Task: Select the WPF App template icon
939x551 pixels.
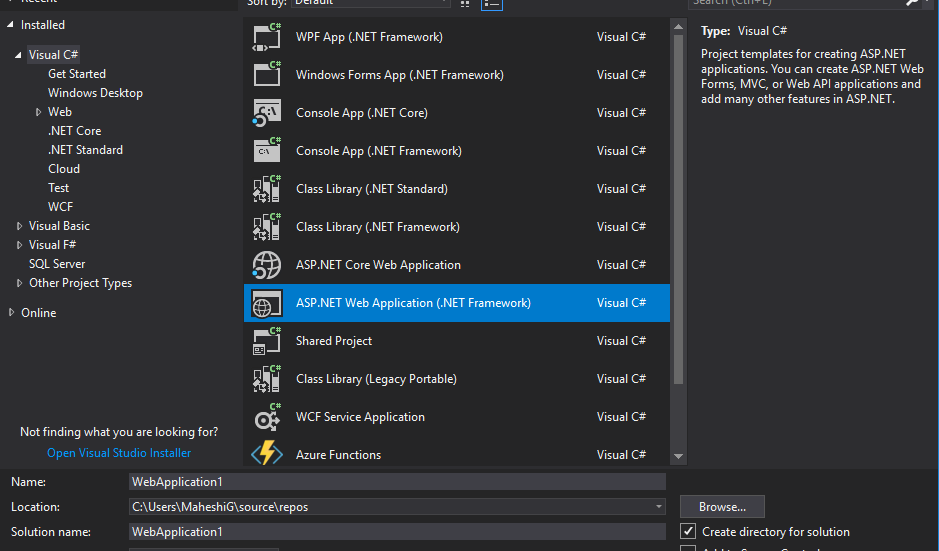Action: coord(267,37)
